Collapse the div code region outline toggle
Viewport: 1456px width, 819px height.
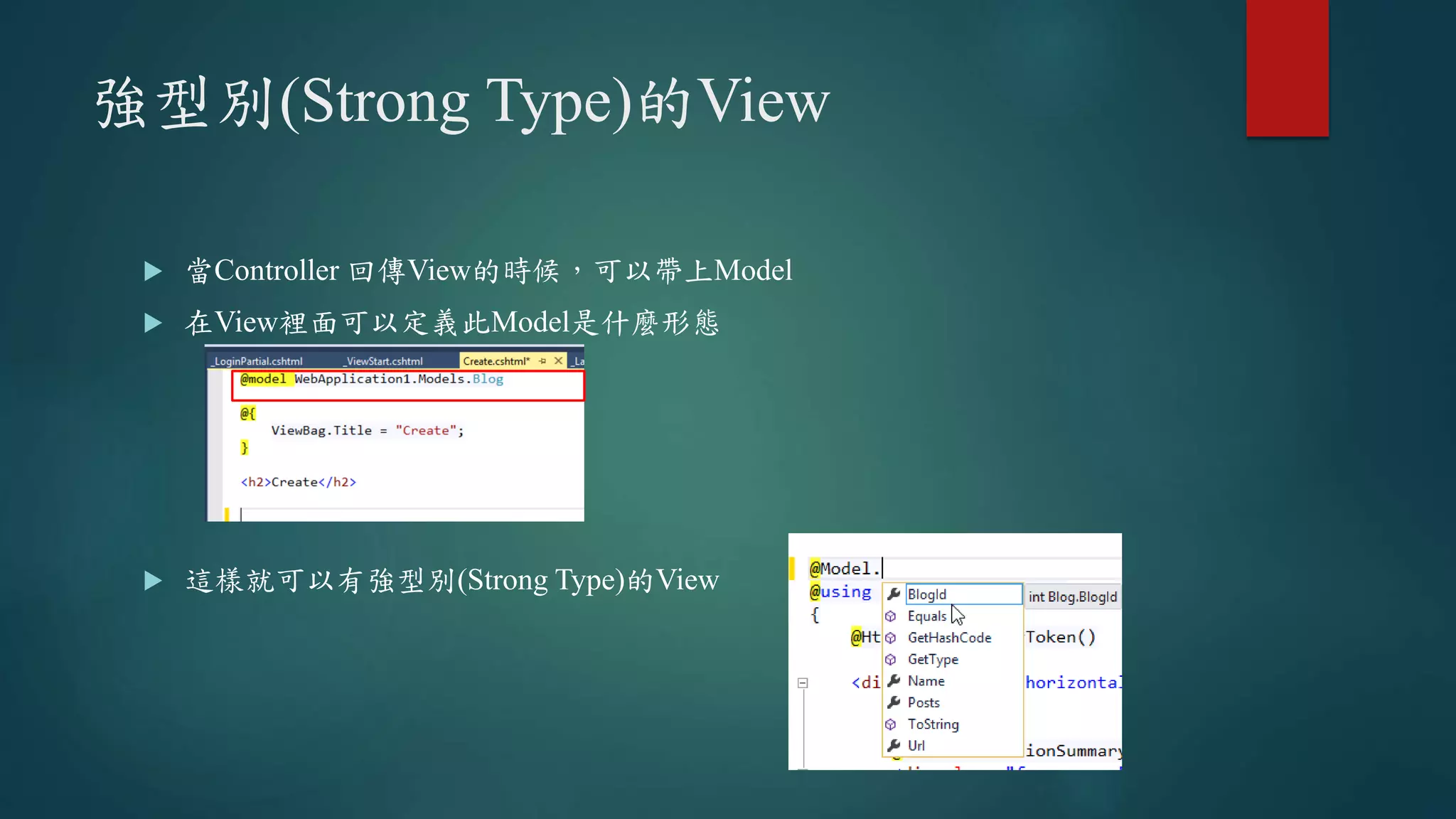803,683
